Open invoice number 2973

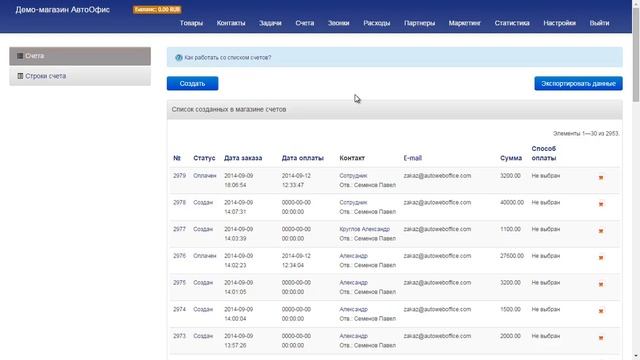click(x=179, y=336)
